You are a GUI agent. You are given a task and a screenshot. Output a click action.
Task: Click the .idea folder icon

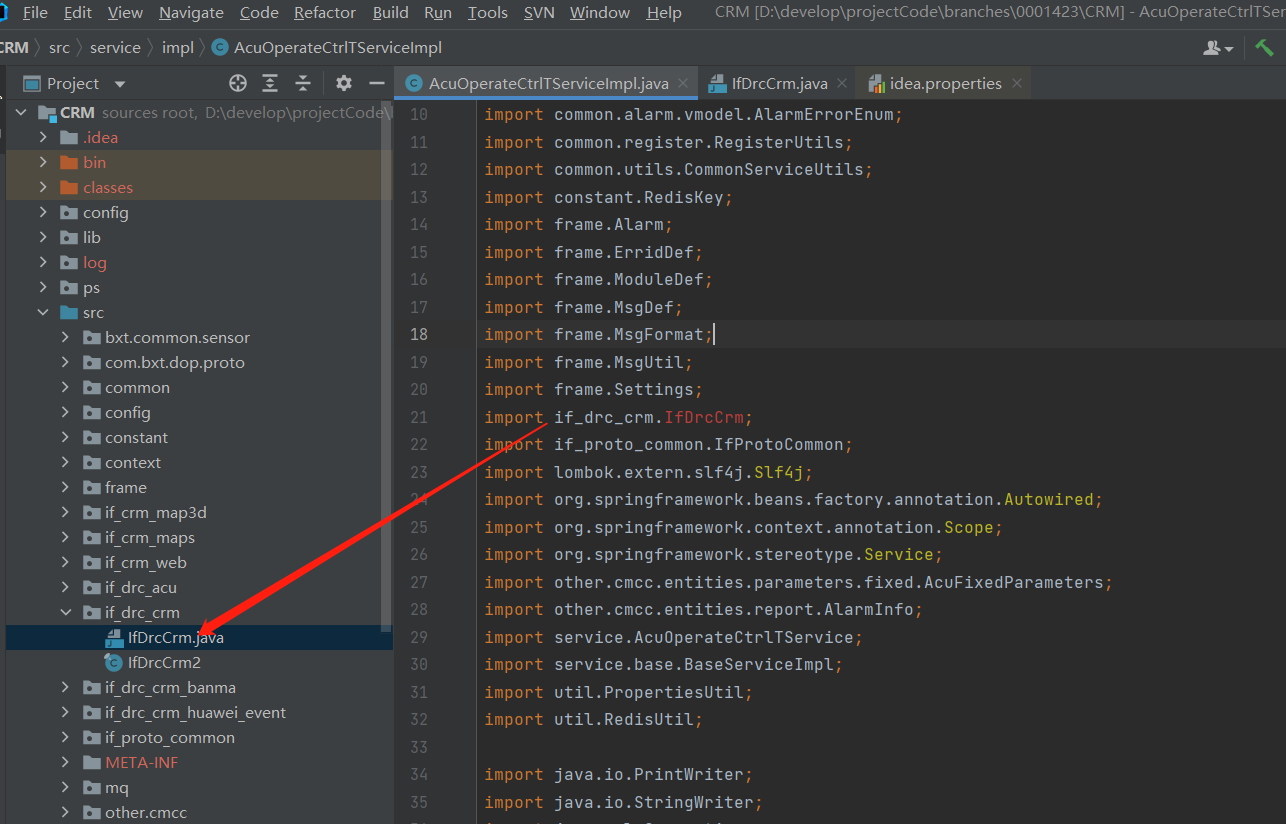(69, 137)
